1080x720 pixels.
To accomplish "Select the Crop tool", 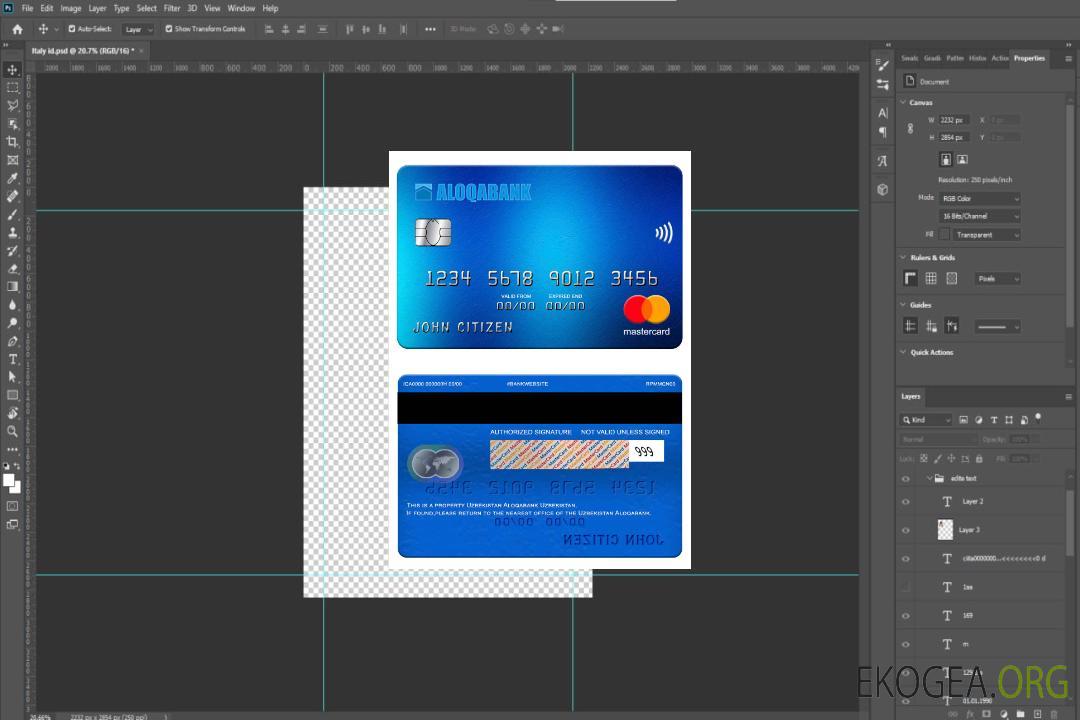I will point(12,142).
